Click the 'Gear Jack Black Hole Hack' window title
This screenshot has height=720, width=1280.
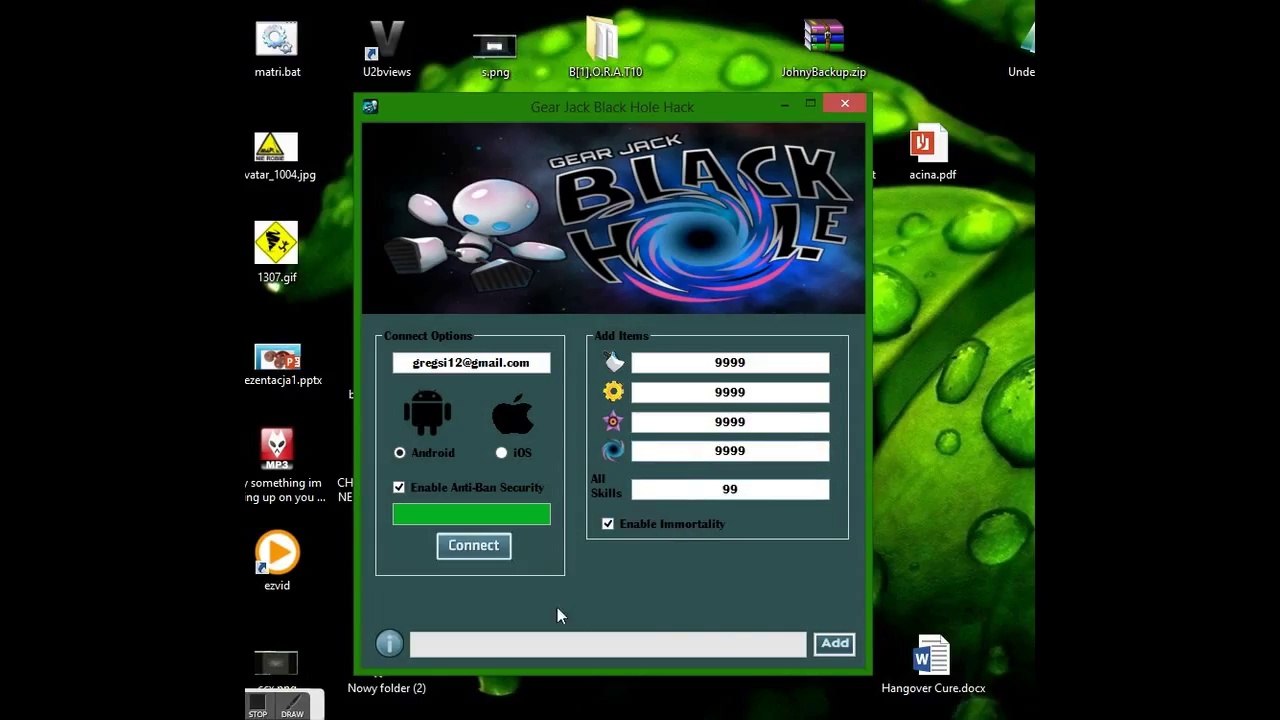(x=612, y=107)
